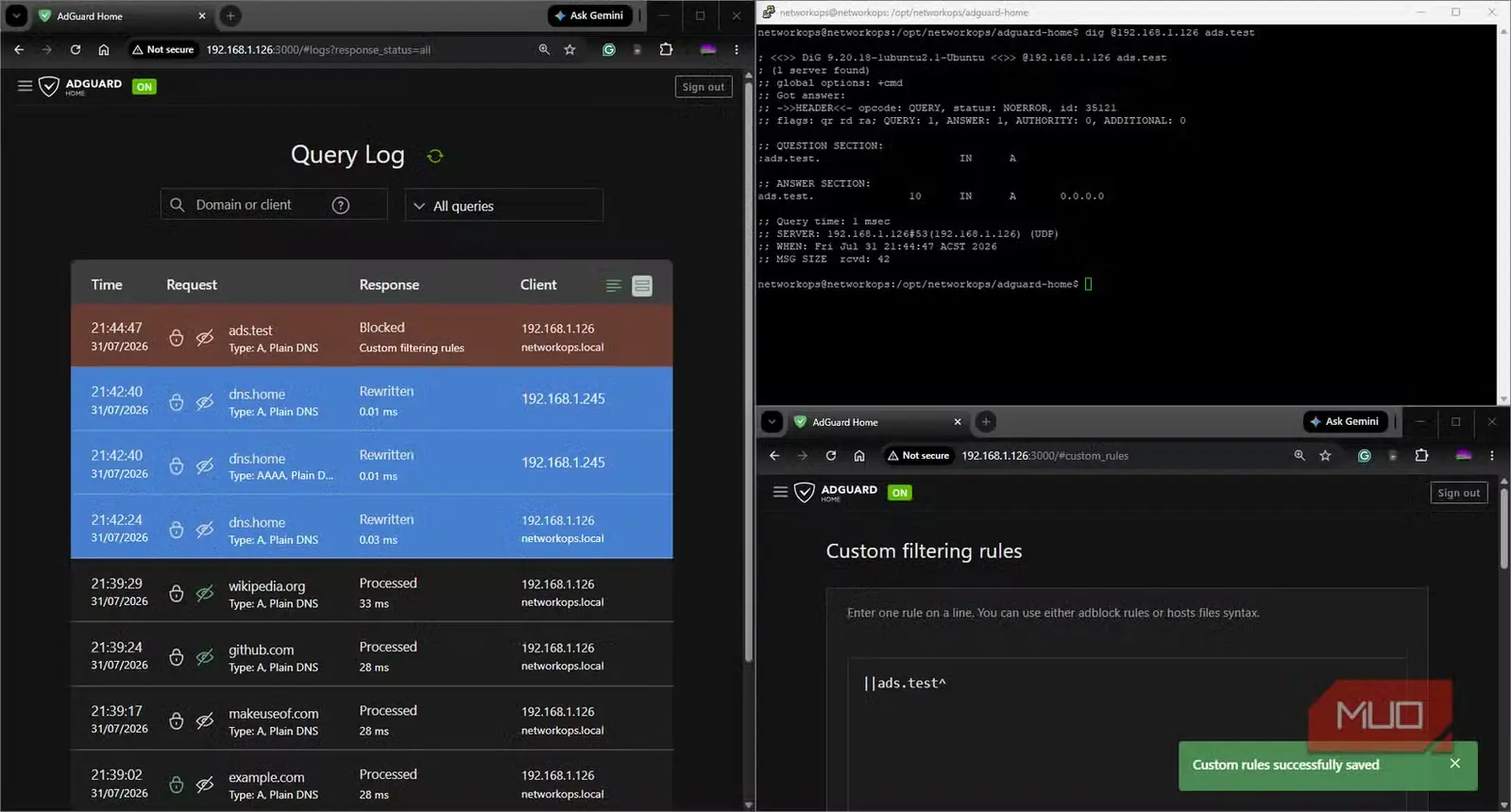Viewport: 1511px width, 812px height.
Task: Switch to compact list view icon in table header
Action: click(613, 285)
